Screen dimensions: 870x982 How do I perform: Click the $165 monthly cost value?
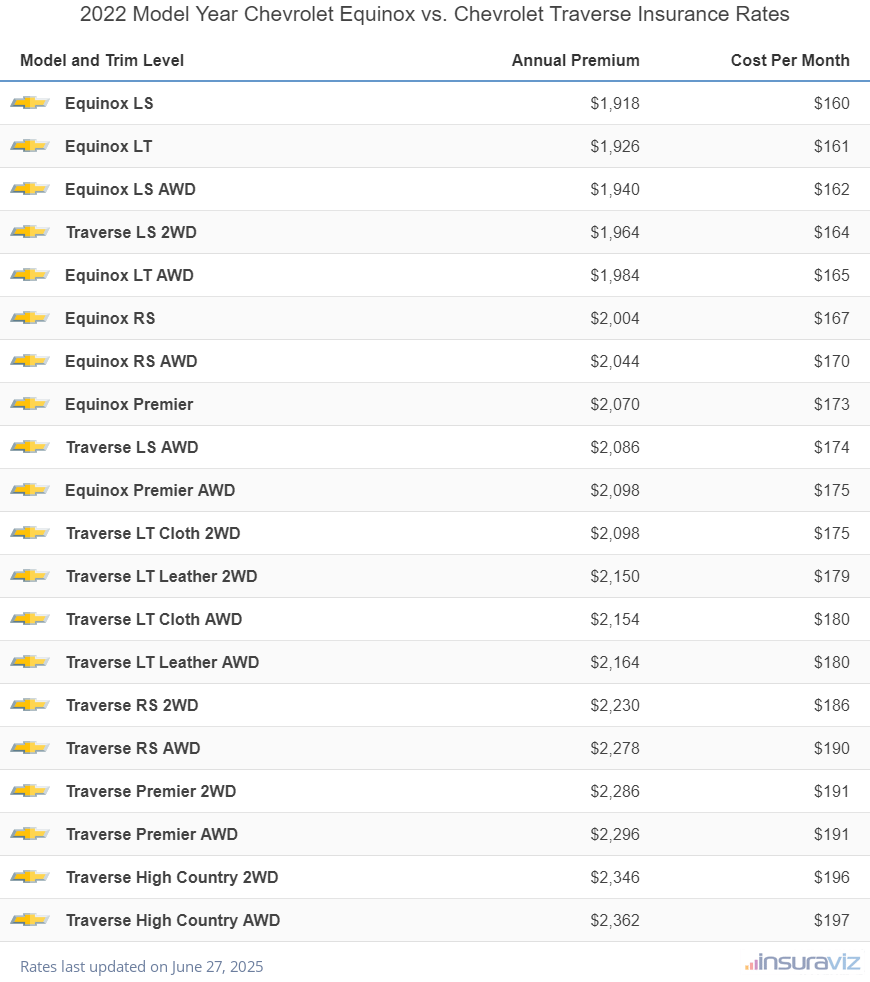832,275
